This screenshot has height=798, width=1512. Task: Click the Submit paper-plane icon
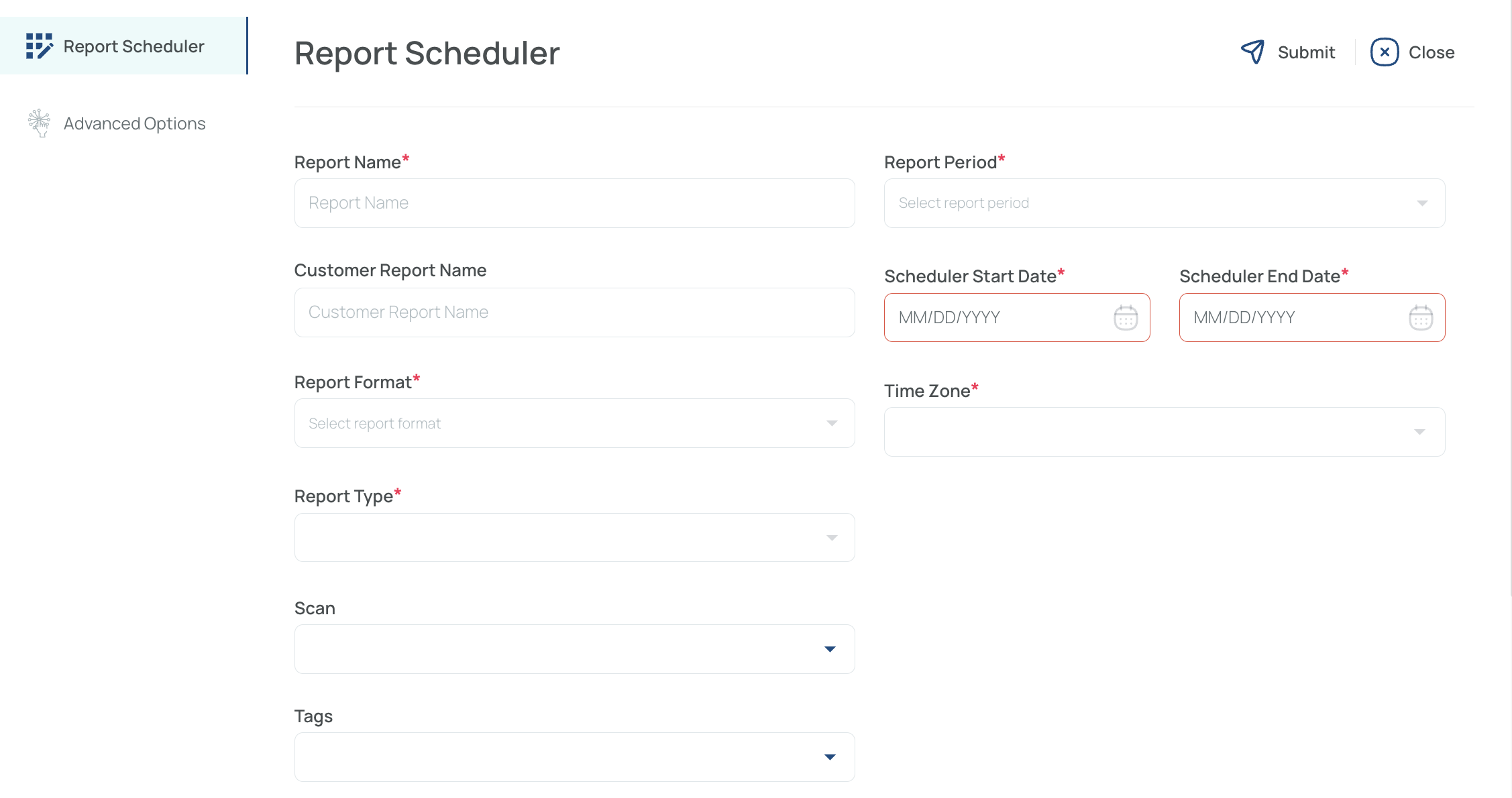[x=1252, y=52]
